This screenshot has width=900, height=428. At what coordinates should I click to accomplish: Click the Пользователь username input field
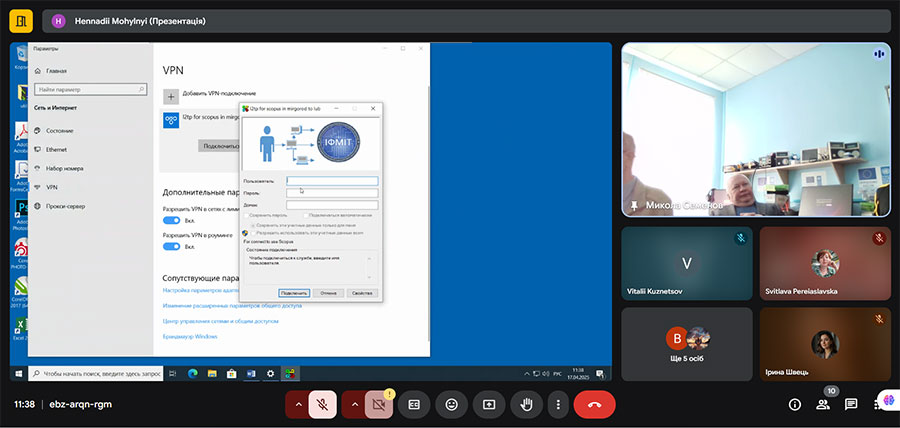331,181
